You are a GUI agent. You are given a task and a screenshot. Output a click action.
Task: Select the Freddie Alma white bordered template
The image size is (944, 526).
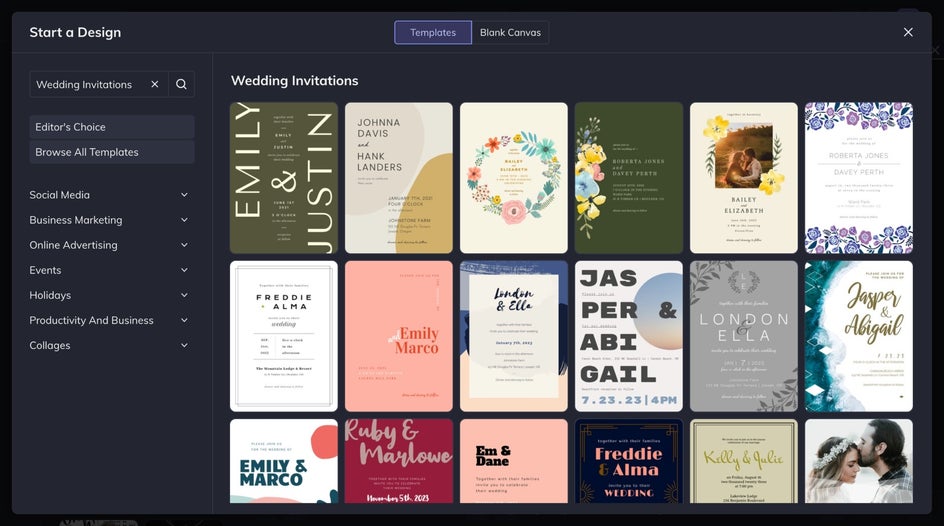[284, 336]
